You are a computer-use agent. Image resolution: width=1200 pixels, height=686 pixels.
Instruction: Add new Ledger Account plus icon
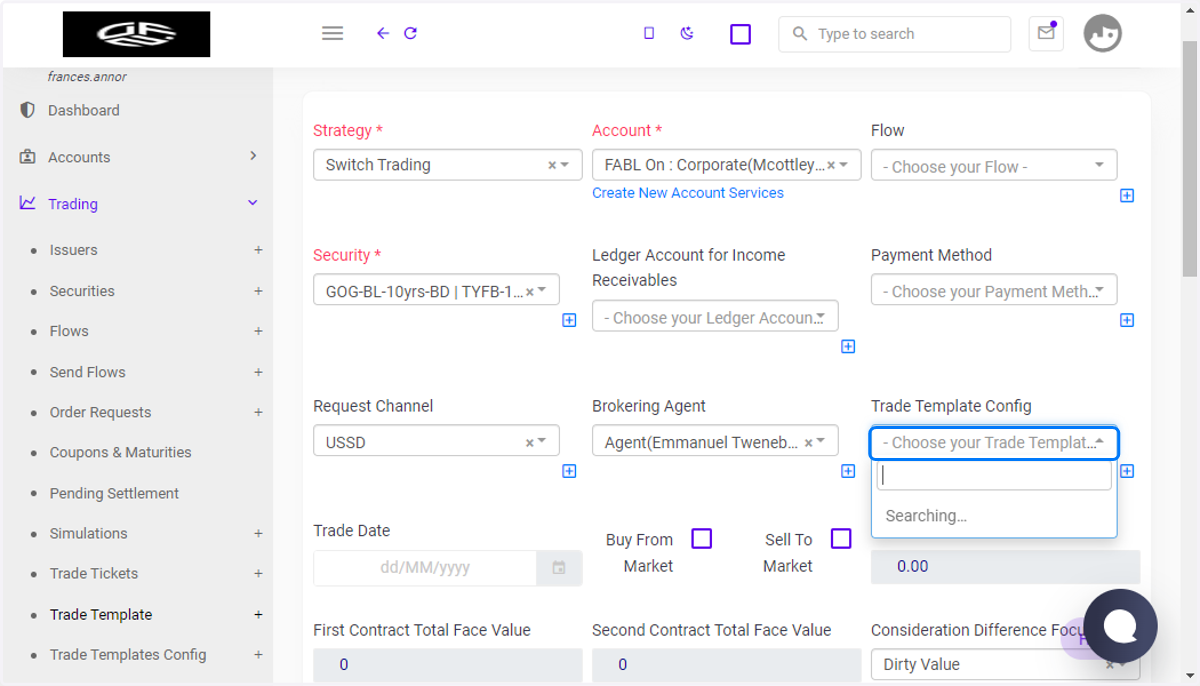pos(848,346)
